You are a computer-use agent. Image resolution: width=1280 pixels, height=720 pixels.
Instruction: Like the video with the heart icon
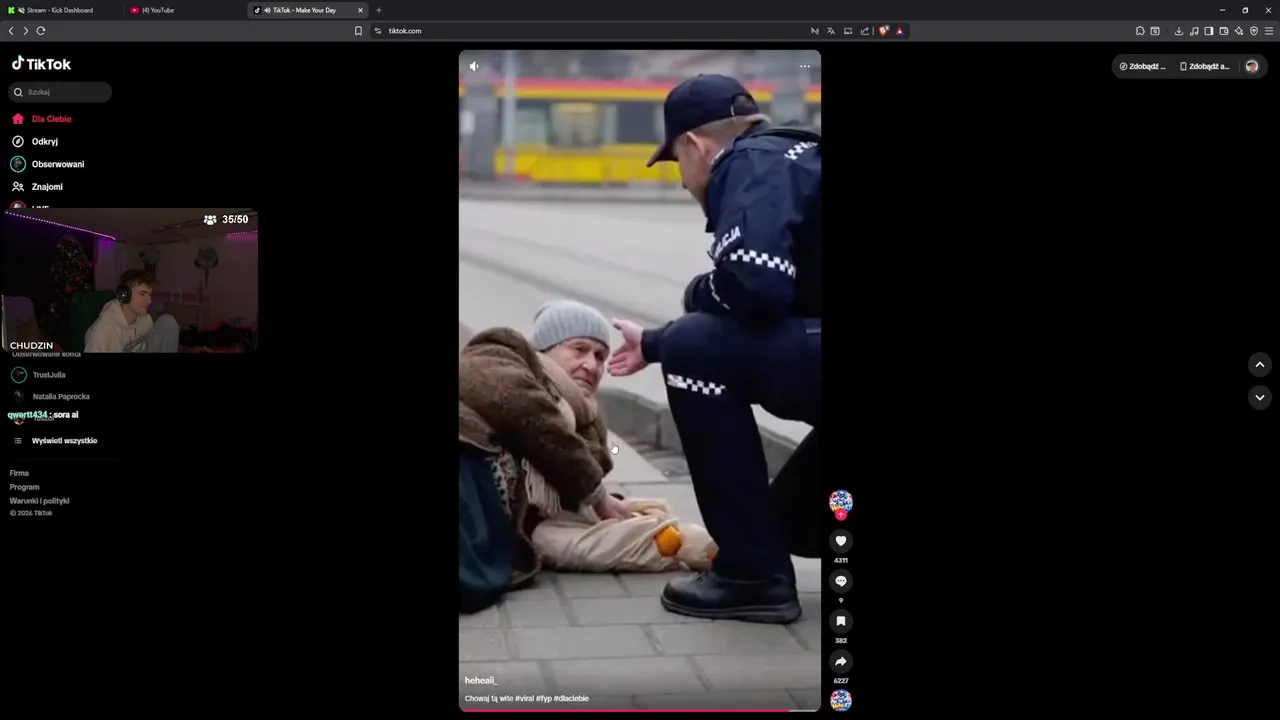[x=841, y=541]
